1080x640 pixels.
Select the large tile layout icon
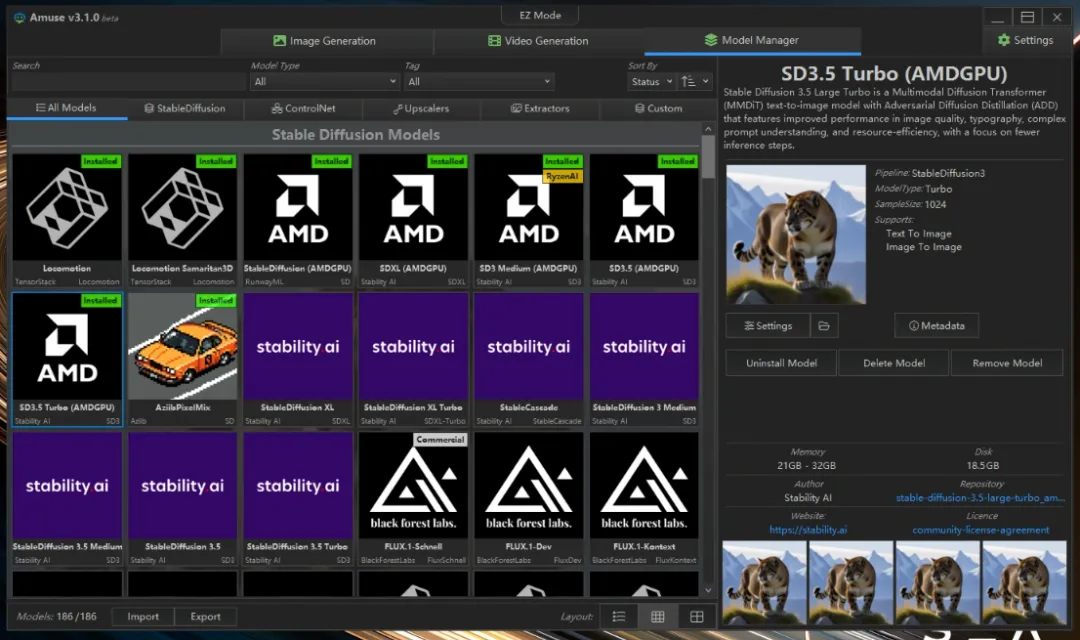click(x=697, y=617)
